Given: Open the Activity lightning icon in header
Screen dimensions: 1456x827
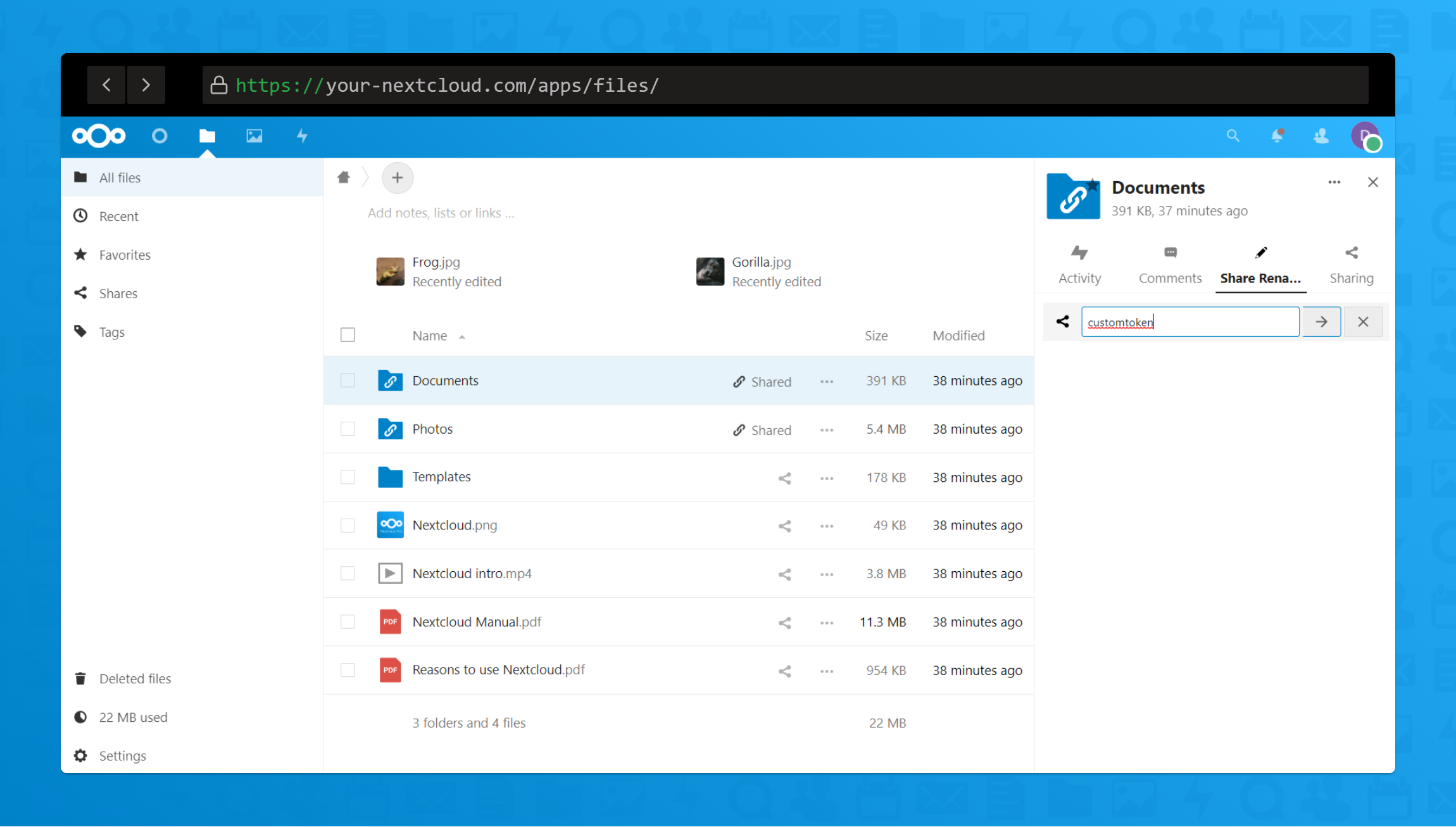Looking at the screenshot, I should click(x=302, y=136).
